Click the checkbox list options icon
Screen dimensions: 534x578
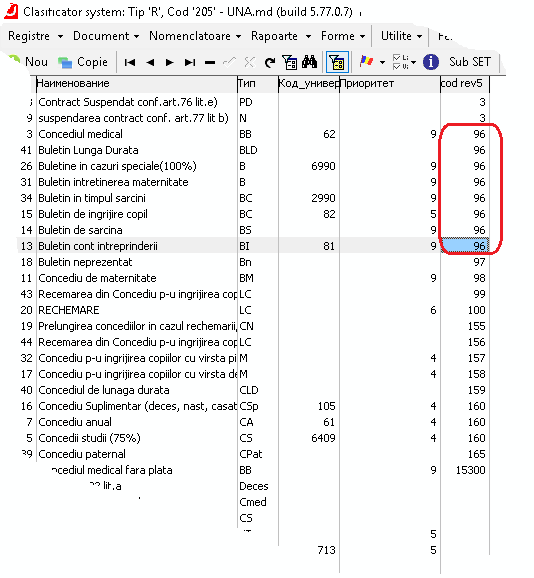pos(400,62)
